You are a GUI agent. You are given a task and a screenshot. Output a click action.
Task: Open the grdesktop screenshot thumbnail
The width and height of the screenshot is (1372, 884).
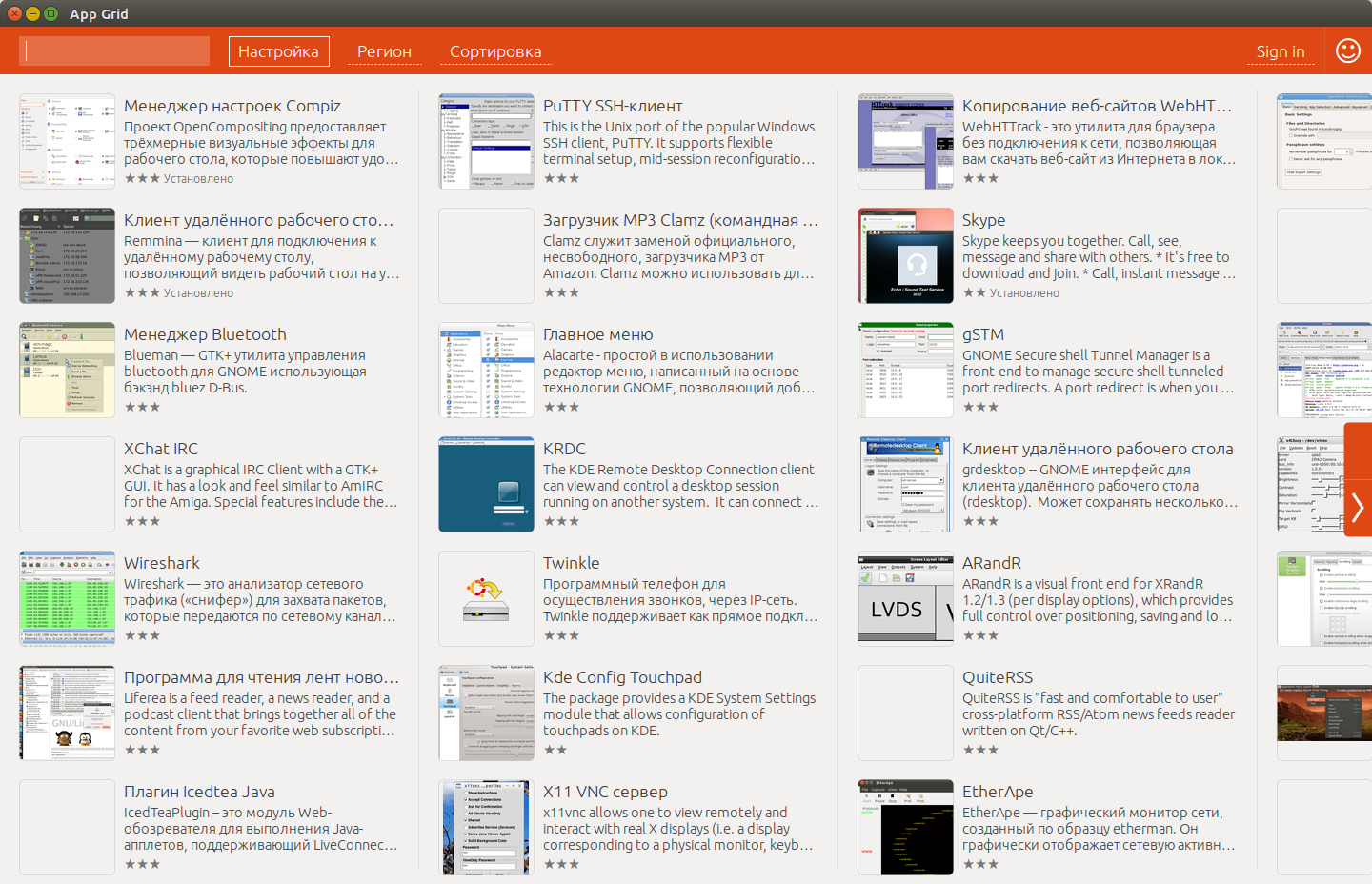coord(905,484)
